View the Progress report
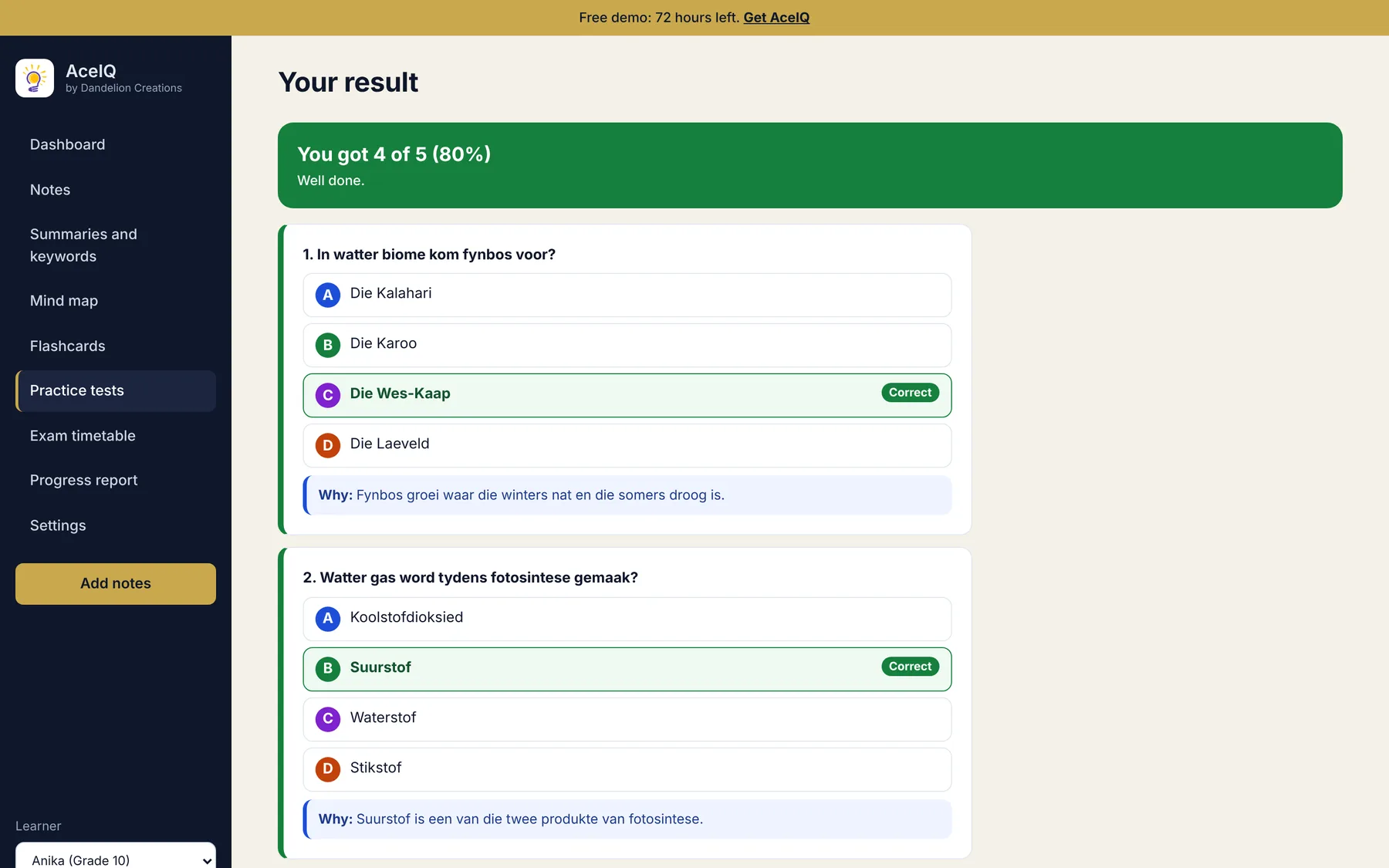 tap(116, 480)
